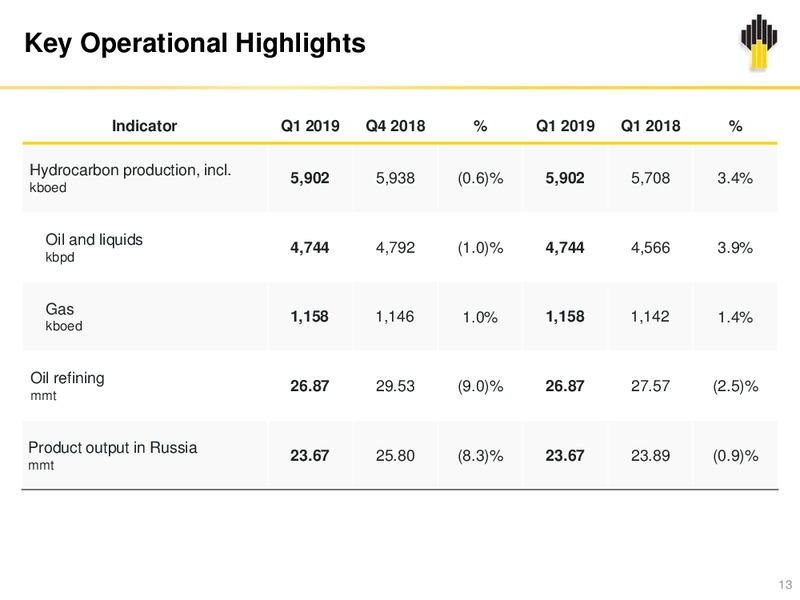Screen dimensions: 800x600
Task: Click the 'kboed' unit under Gas
Action: (x=64, y=326)
